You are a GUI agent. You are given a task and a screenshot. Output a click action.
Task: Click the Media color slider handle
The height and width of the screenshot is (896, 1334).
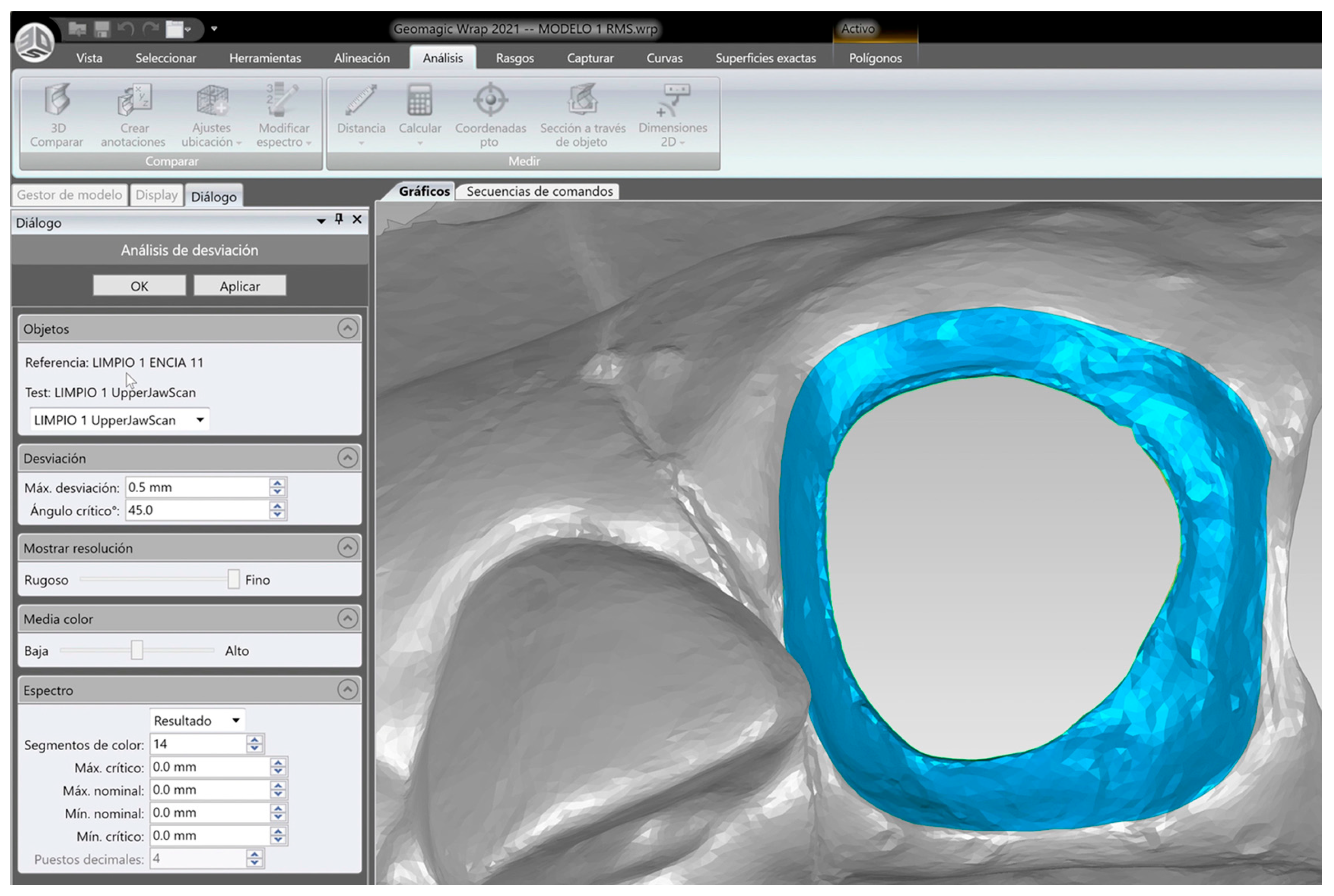(x=137, y=650)
